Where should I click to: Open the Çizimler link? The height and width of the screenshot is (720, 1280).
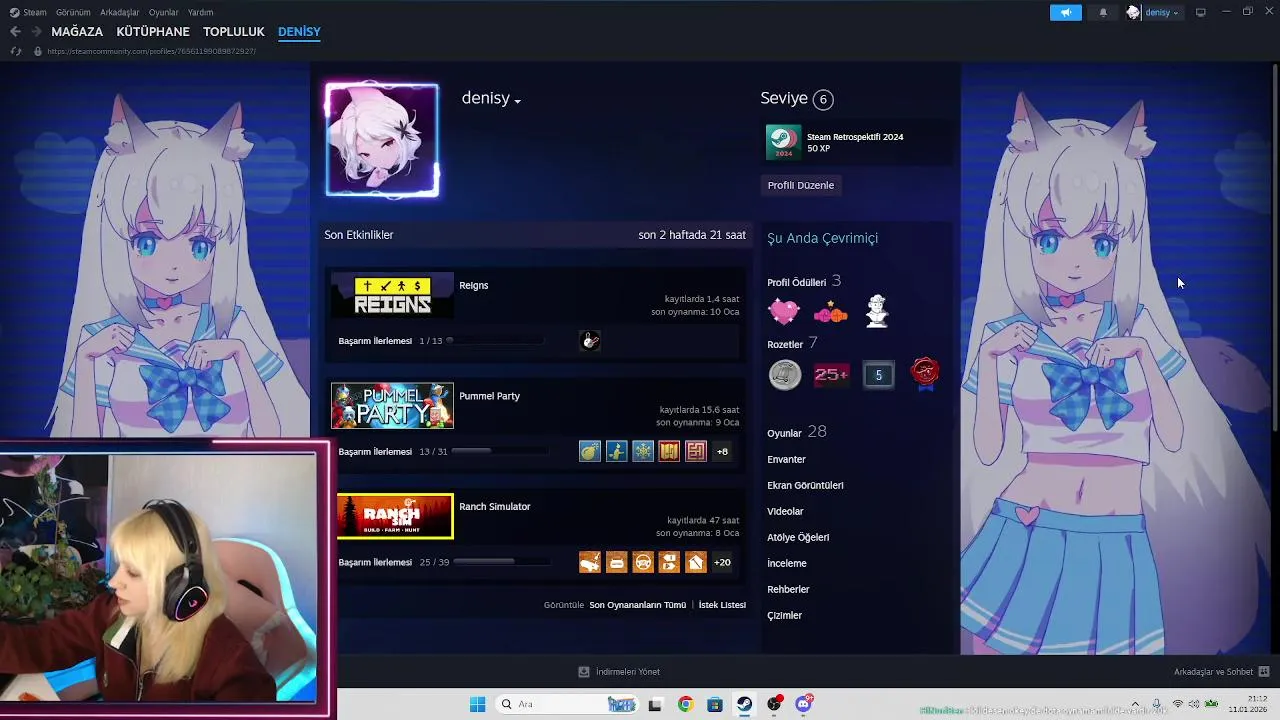(x=784, y=616)
